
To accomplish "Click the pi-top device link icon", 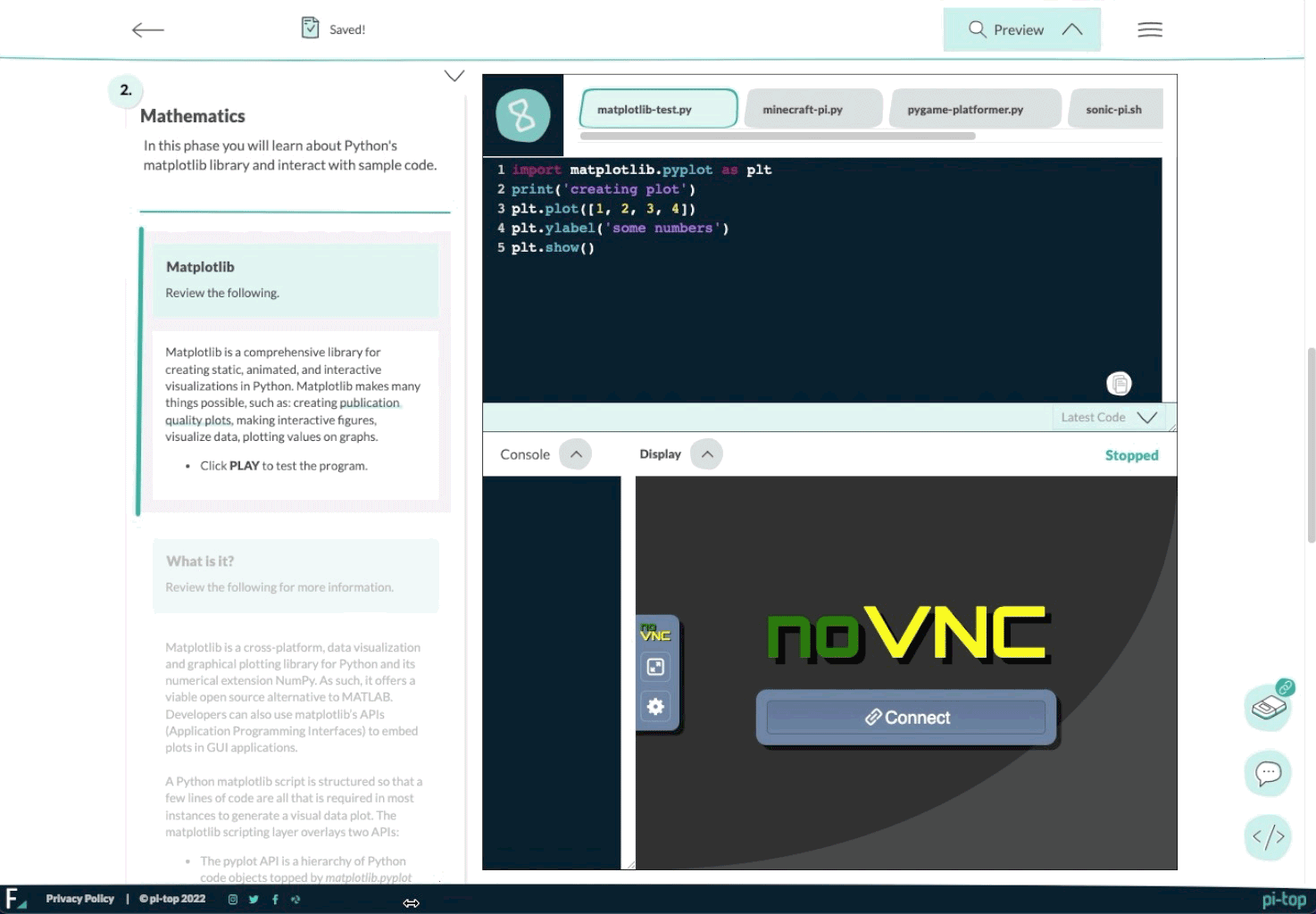I will pyautogui.click(x=1268, y=708).
